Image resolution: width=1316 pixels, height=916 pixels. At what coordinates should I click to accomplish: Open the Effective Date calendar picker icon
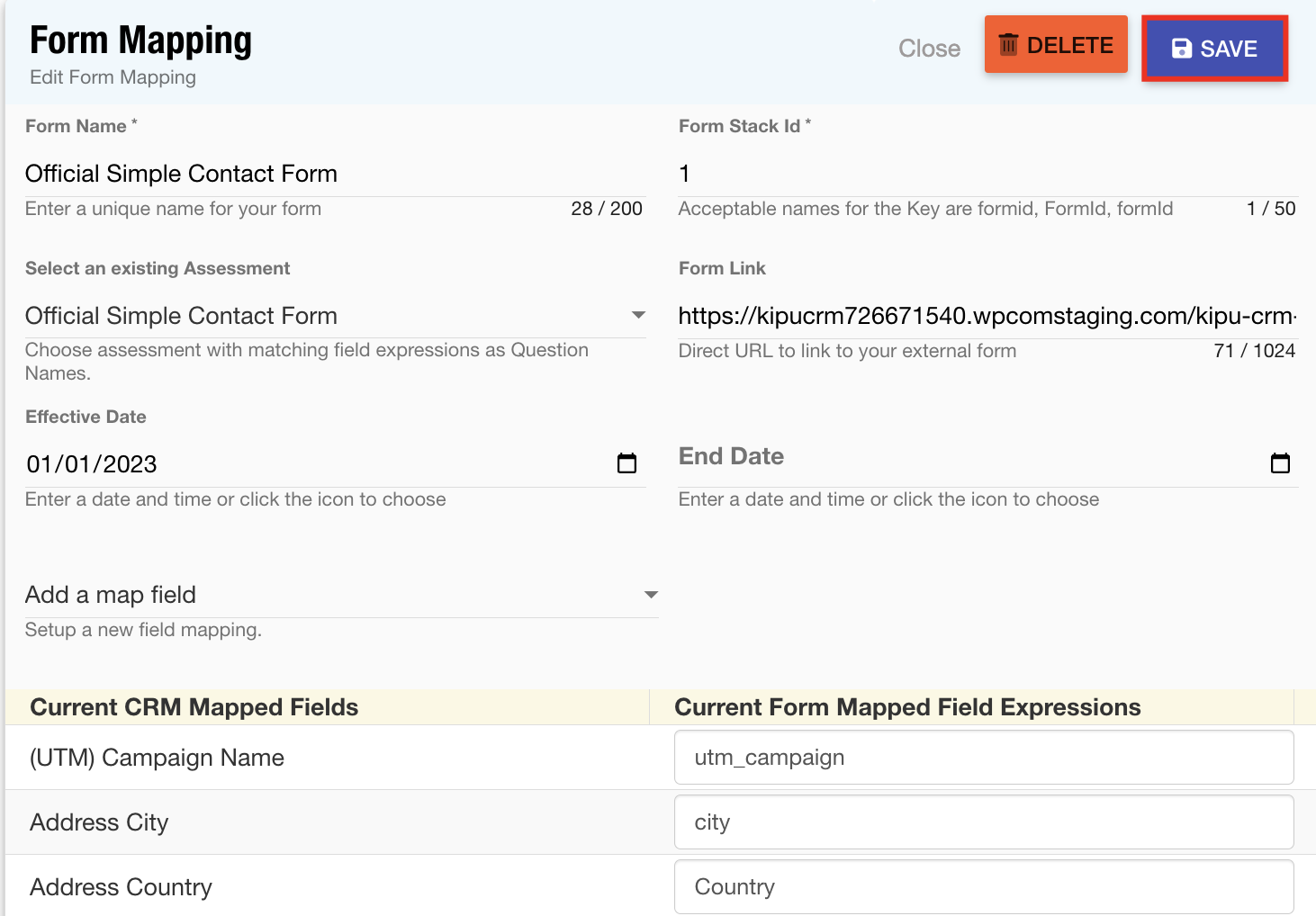(626, 463)
